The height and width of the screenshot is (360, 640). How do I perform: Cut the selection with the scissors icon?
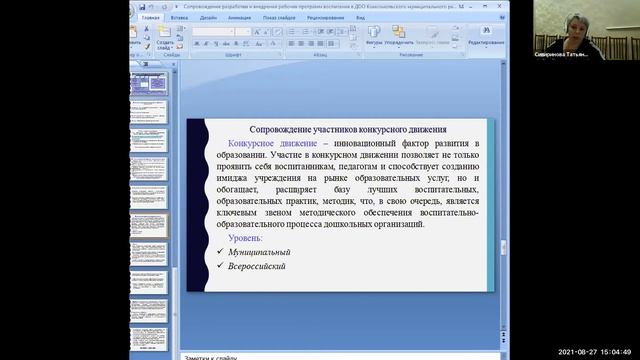click(147, 29)
